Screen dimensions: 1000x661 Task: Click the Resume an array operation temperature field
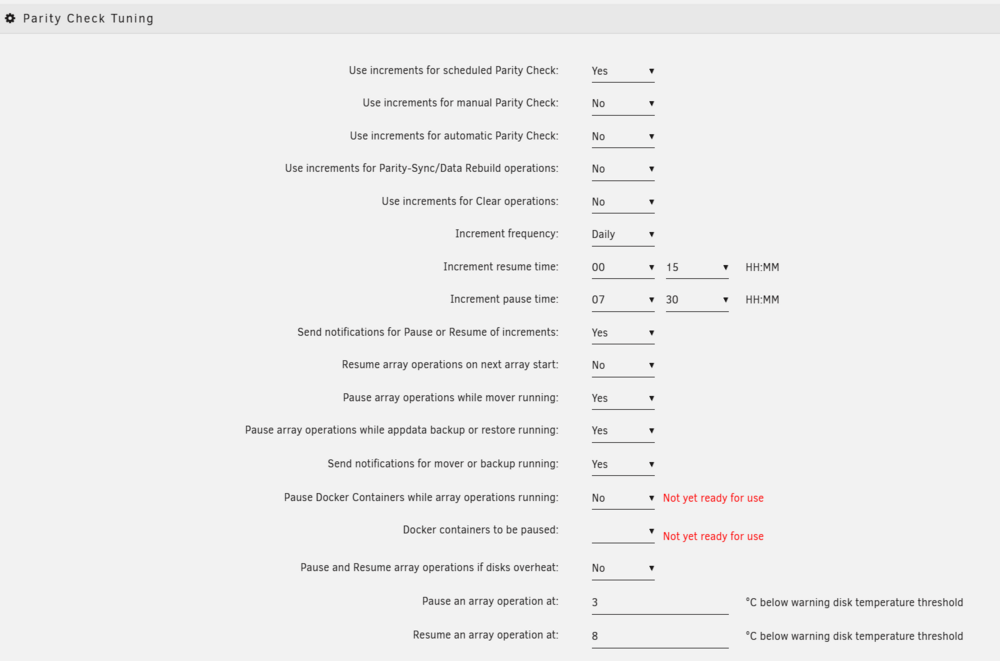click(x=659, y=636)
